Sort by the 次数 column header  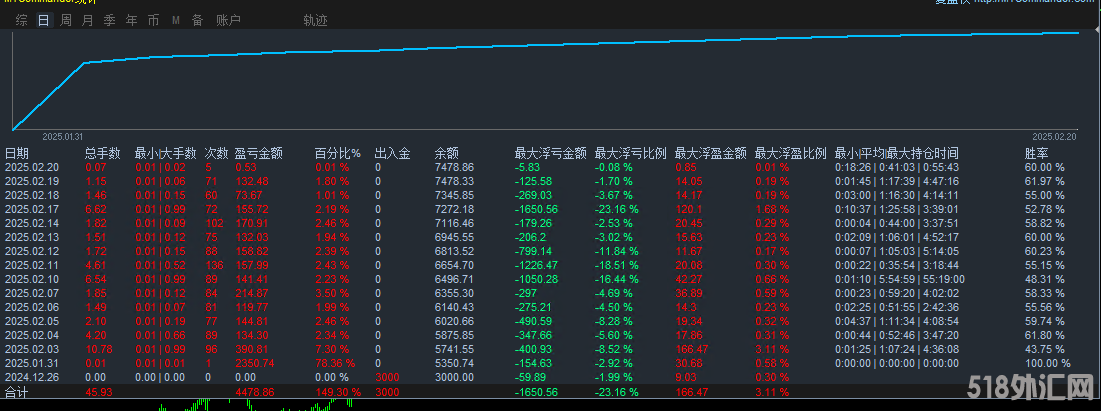(216, 153)
